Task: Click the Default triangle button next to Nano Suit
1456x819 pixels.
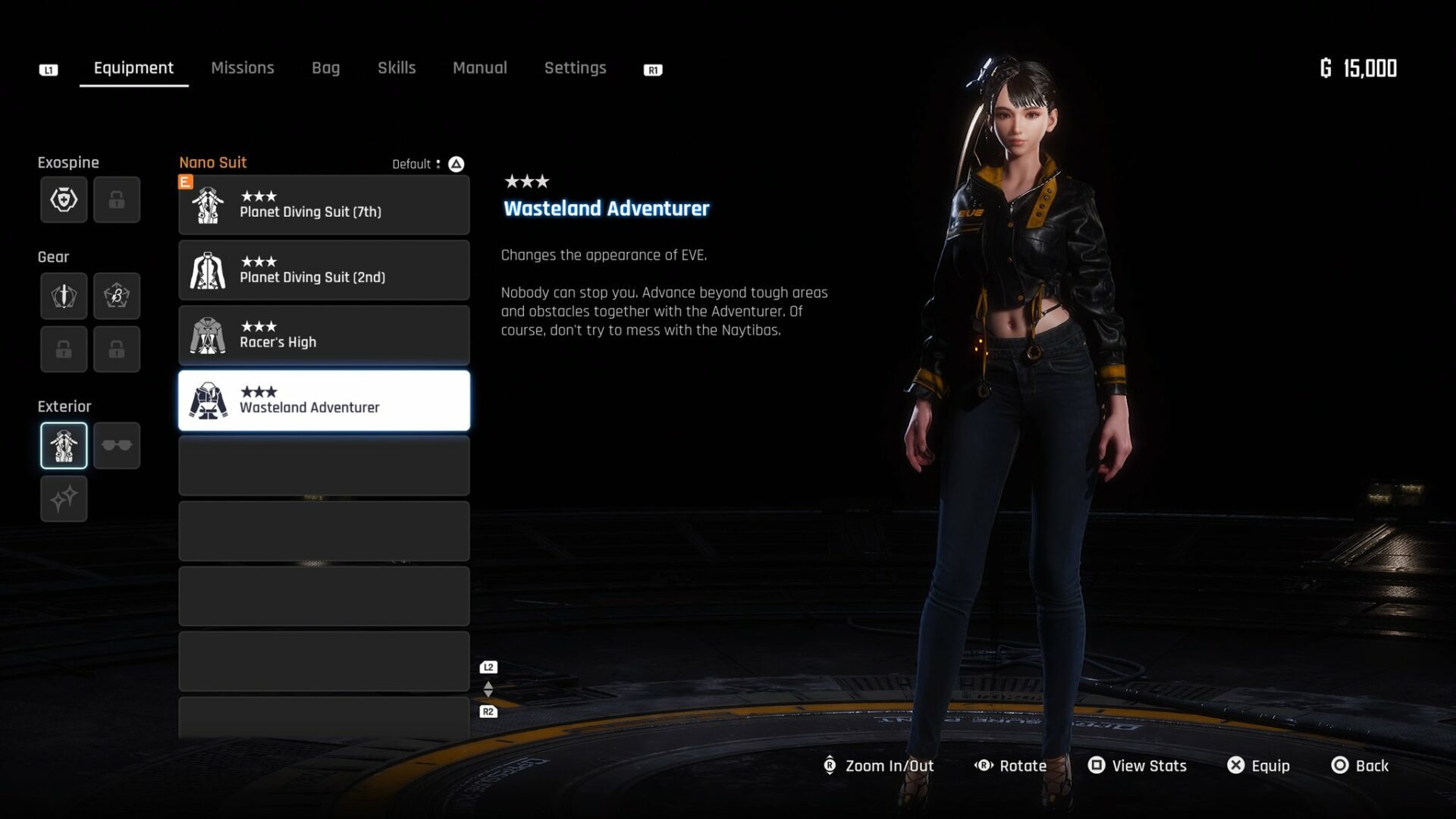Action: click(x=455, y=163)
